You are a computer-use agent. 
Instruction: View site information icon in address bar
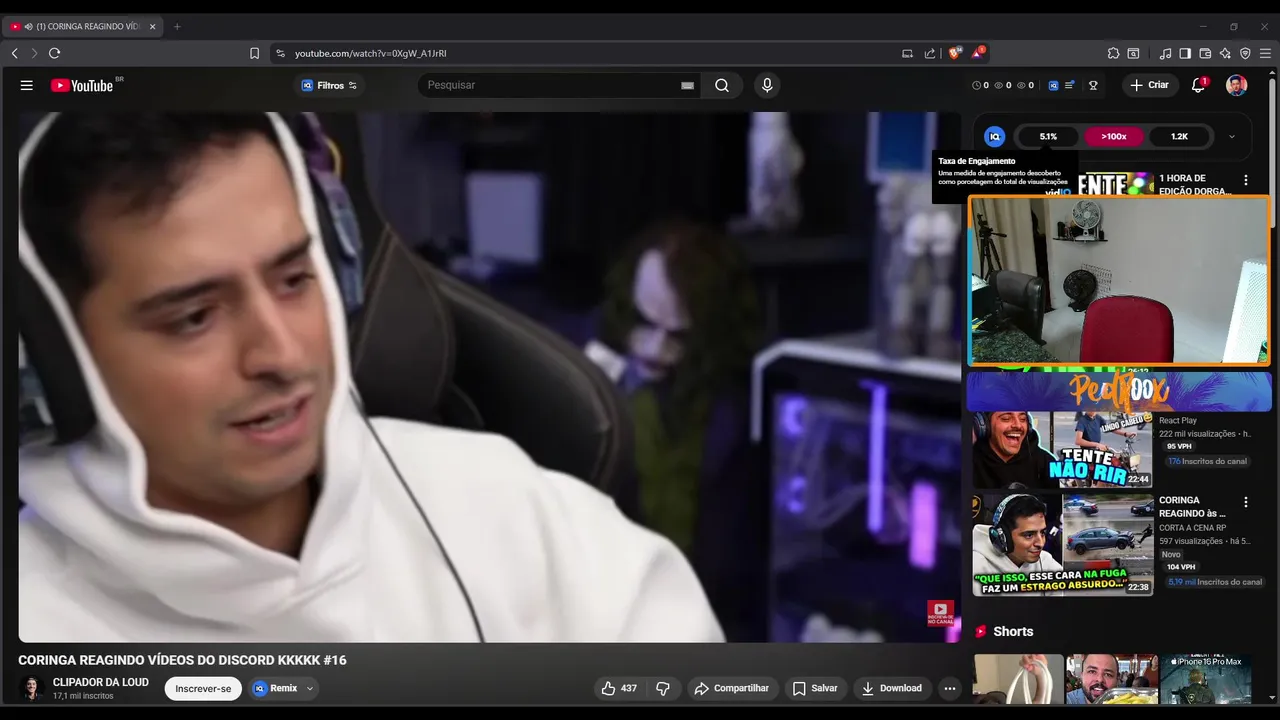pyautogui.click(x=280, y=53)
